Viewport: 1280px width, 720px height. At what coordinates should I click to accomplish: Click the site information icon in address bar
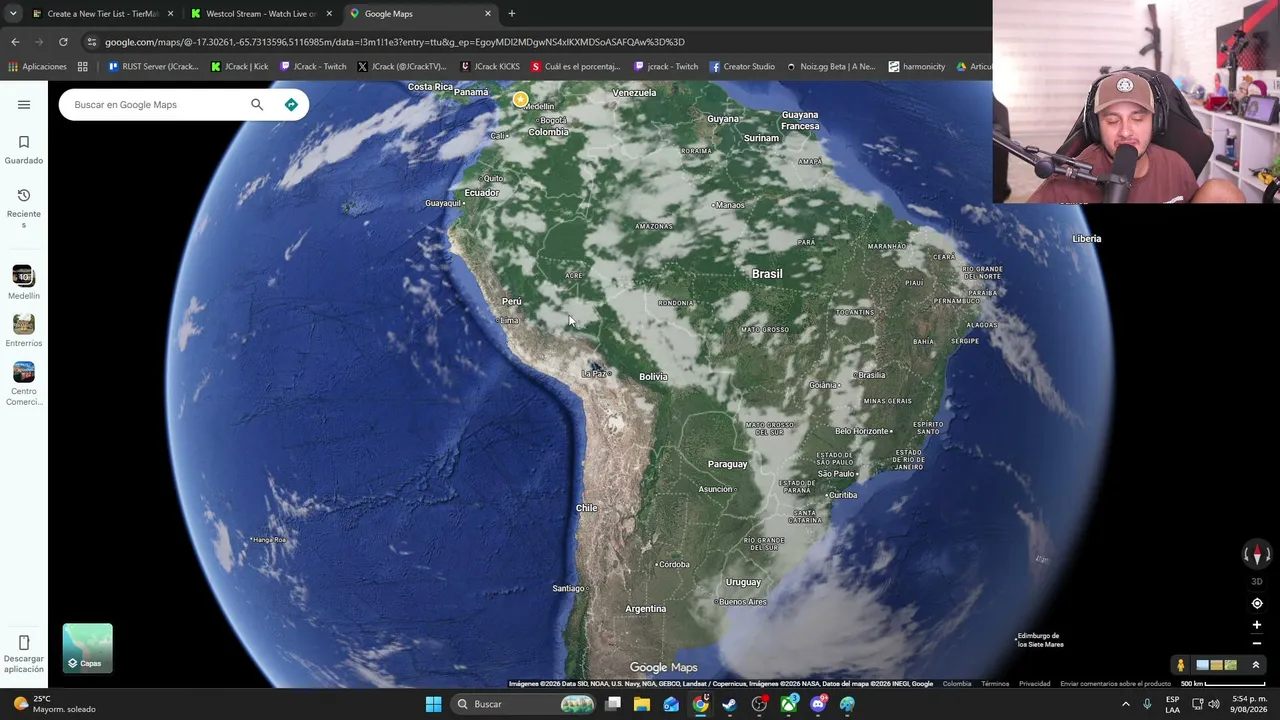coord(92,42)
